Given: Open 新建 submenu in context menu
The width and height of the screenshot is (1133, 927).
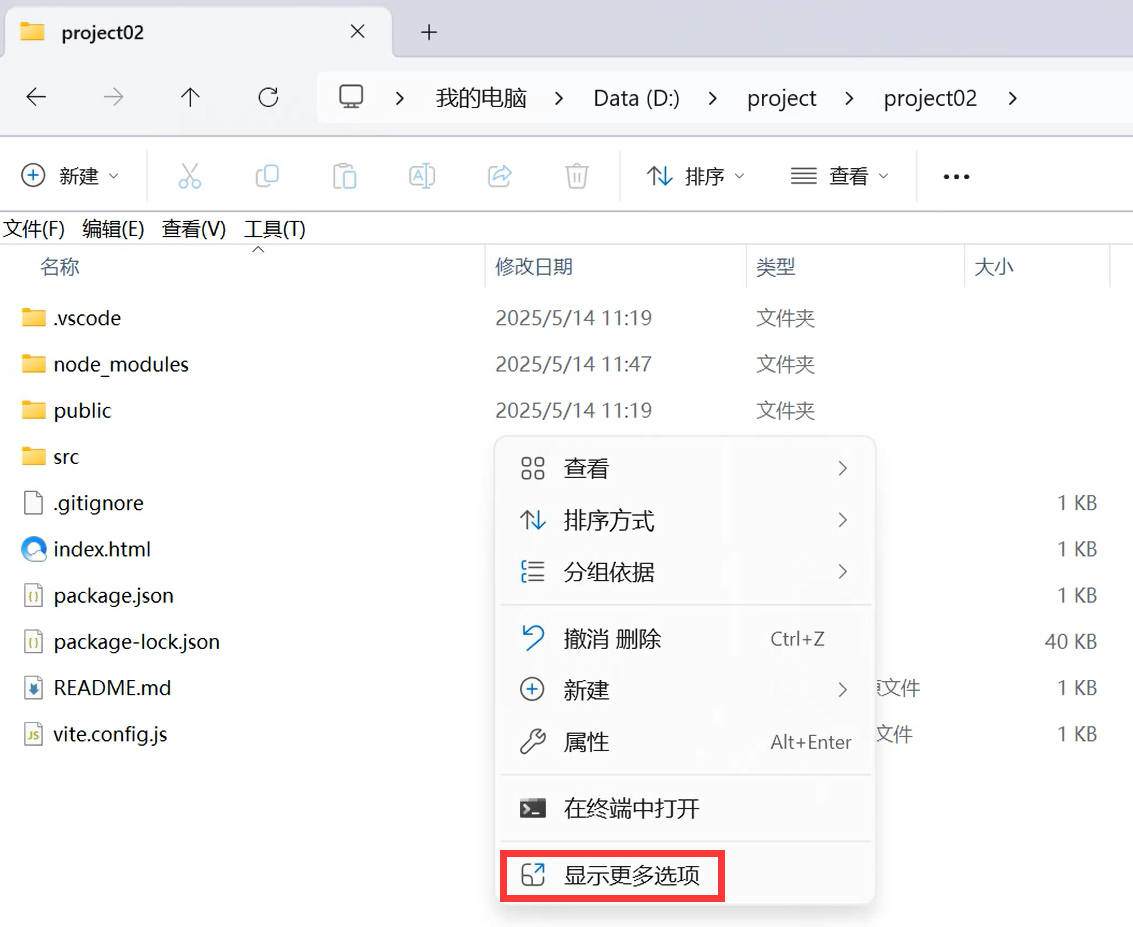Looking at the screenshot, I should tap(686, 690).
